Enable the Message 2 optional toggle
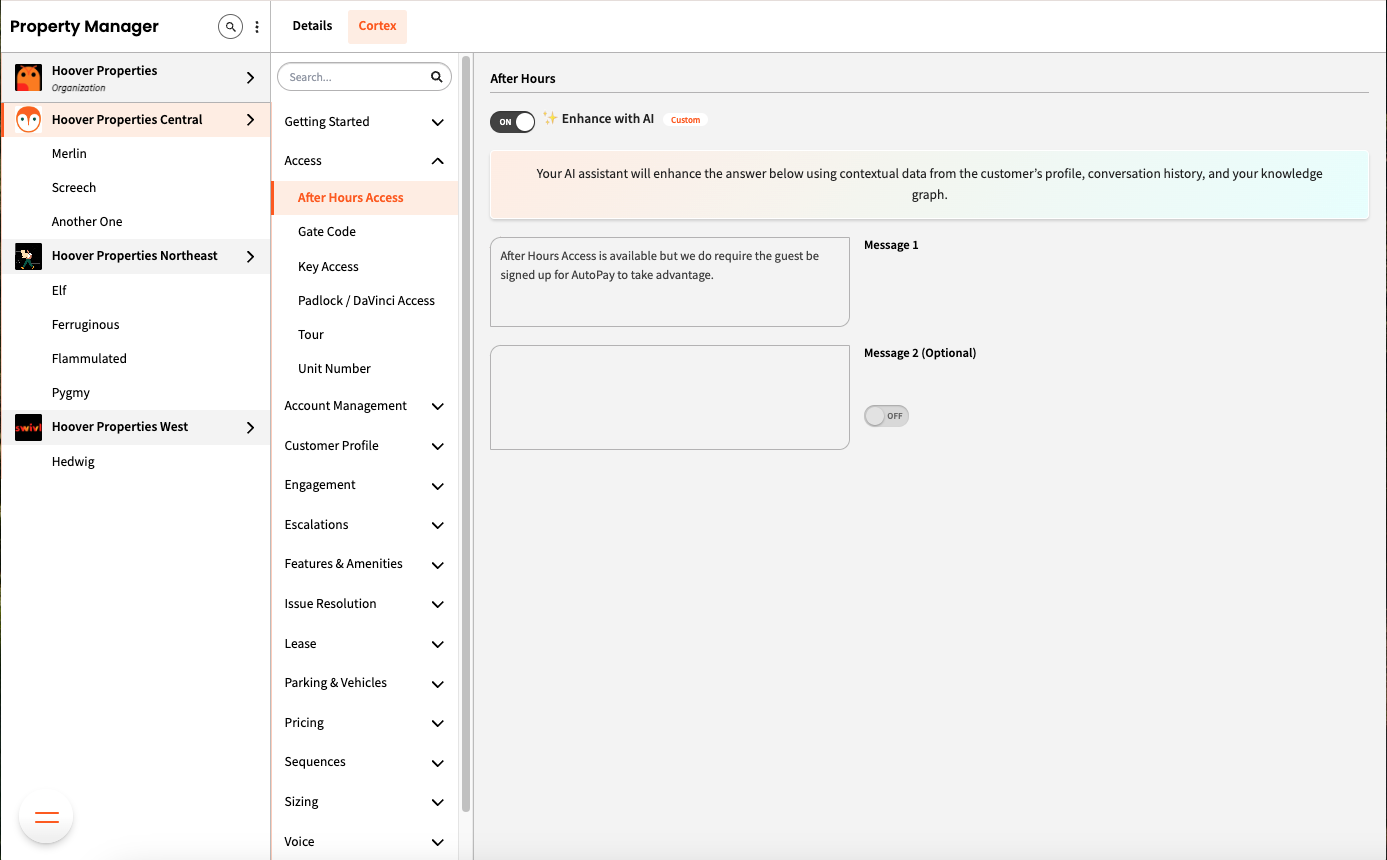Viewport: 1387px width, 860px height. (x=886, y=416)
